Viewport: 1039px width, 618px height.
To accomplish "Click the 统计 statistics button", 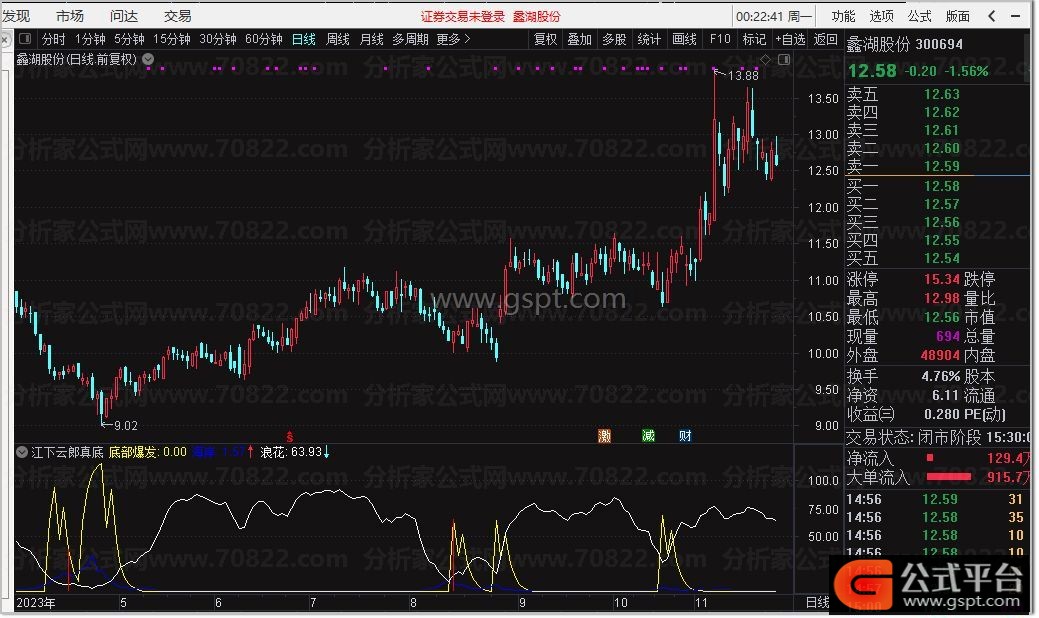I will pyautogui.click(x=649, y=39).
